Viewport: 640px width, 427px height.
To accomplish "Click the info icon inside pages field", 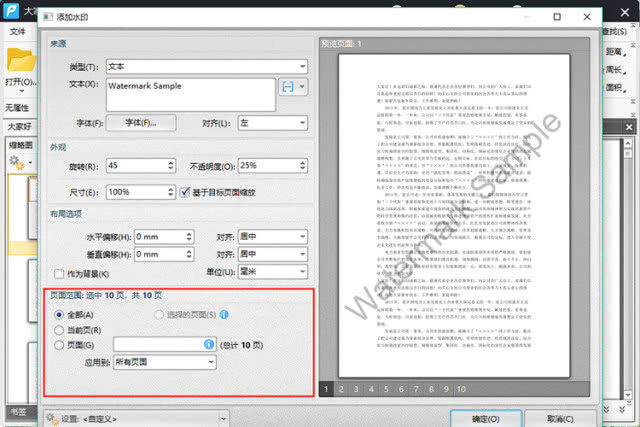I will [209, 344].
